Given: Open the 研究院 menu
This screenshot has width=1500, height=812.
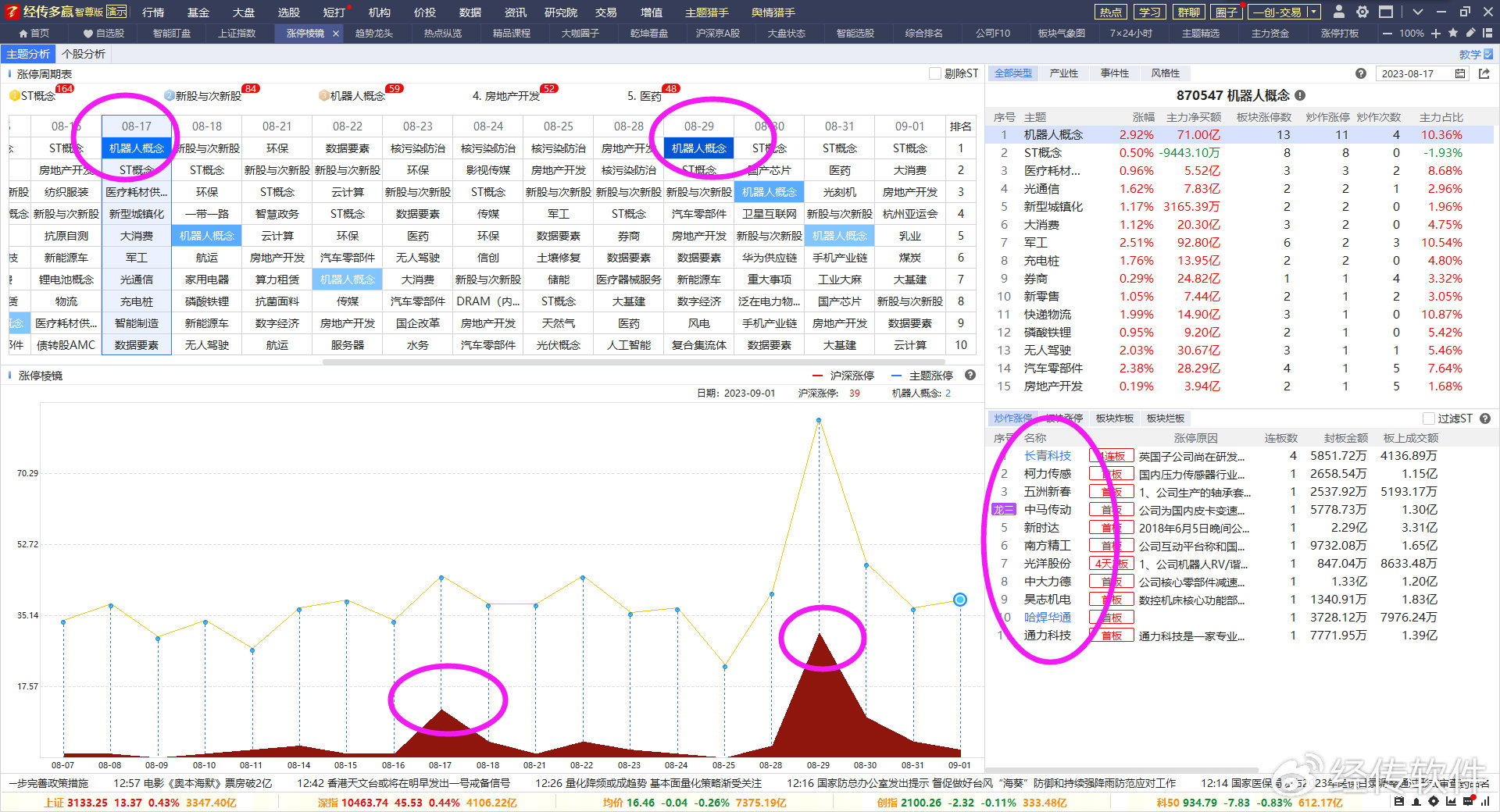Looking at the screenshot, I should click(560, 12).
